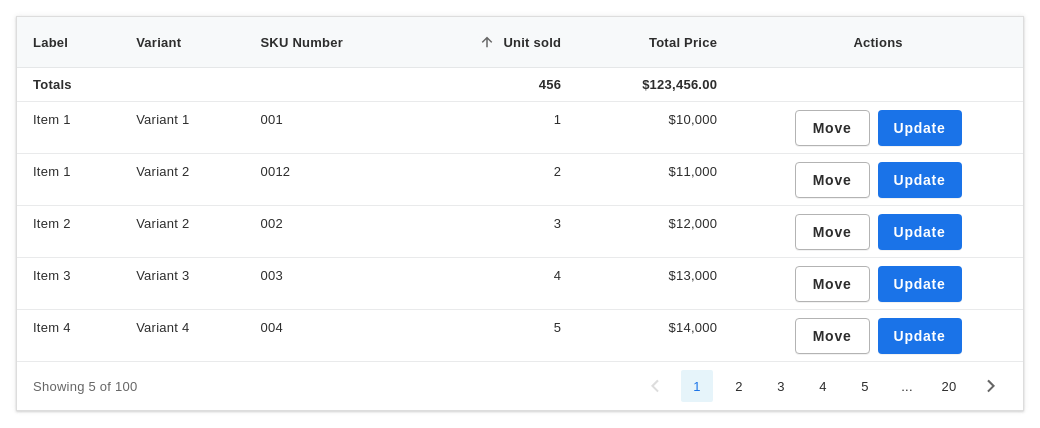Click the Total Price column header
The height and width of the screenshot is (428, 1040).
(x=682, y=42)
